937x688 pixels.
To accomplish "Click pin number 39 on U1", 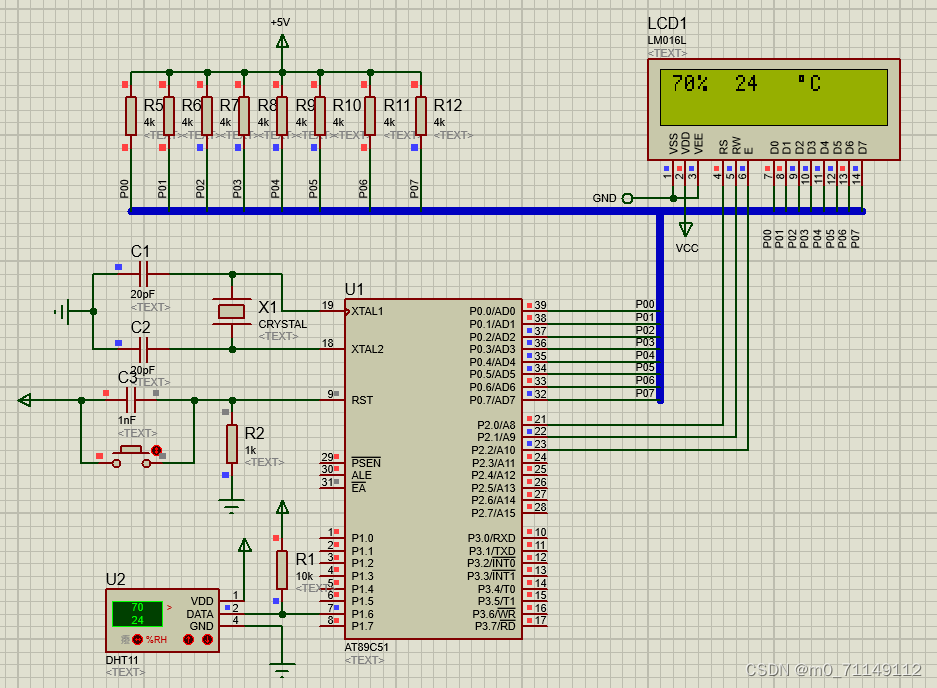I will click(x=540, y=305).
